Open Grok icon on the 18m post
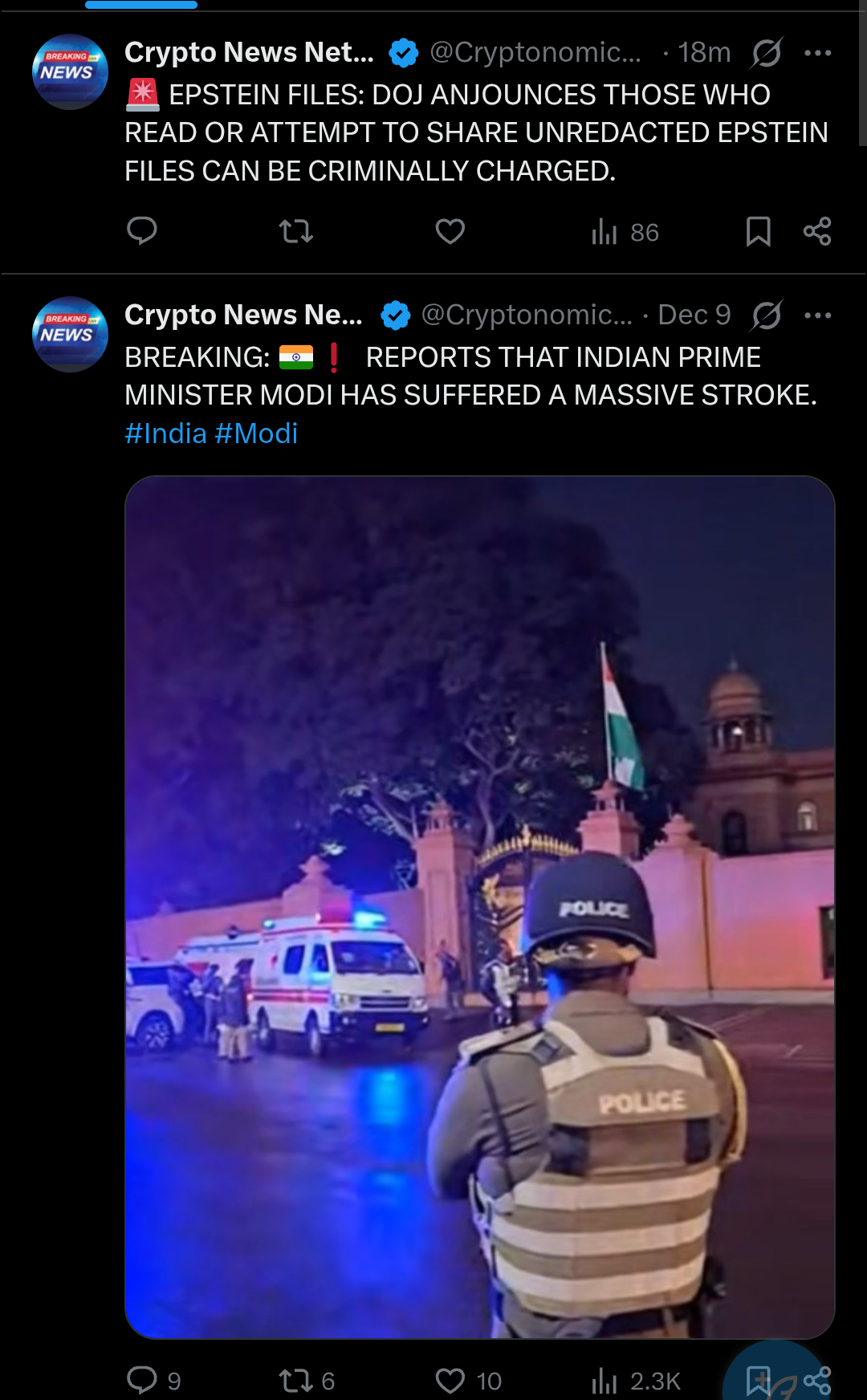 click(x=767, y=53)
